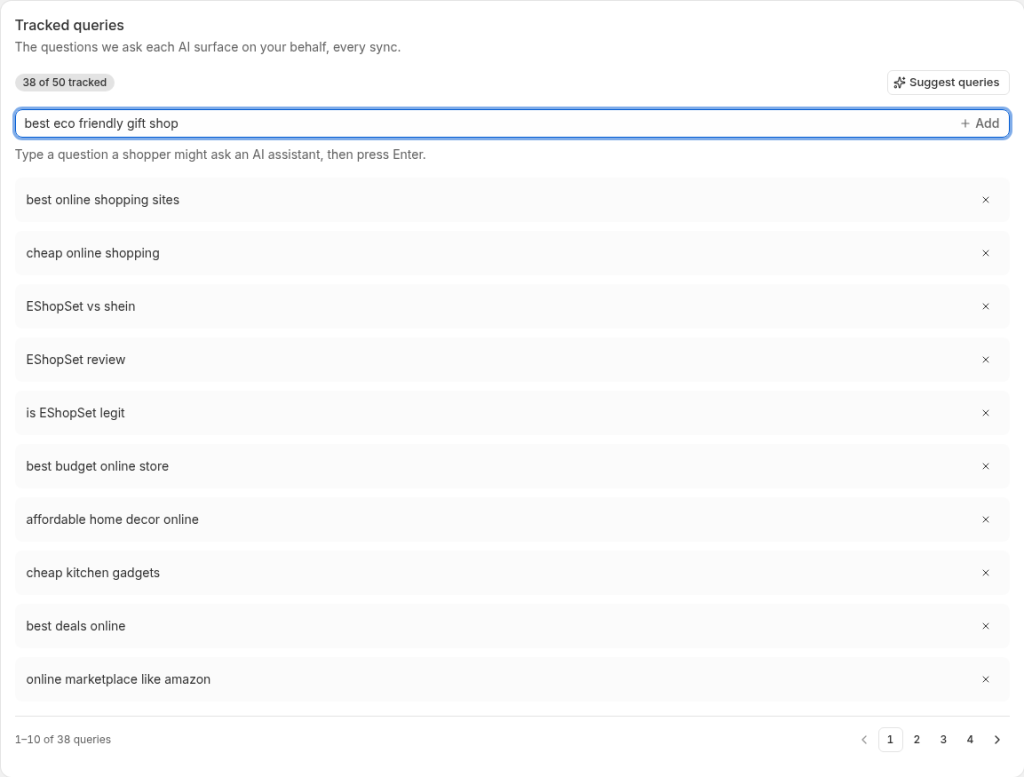Click the '1–10 of 38 queries' counter
Screen dimensions: 1024x777
click(63, 740)
